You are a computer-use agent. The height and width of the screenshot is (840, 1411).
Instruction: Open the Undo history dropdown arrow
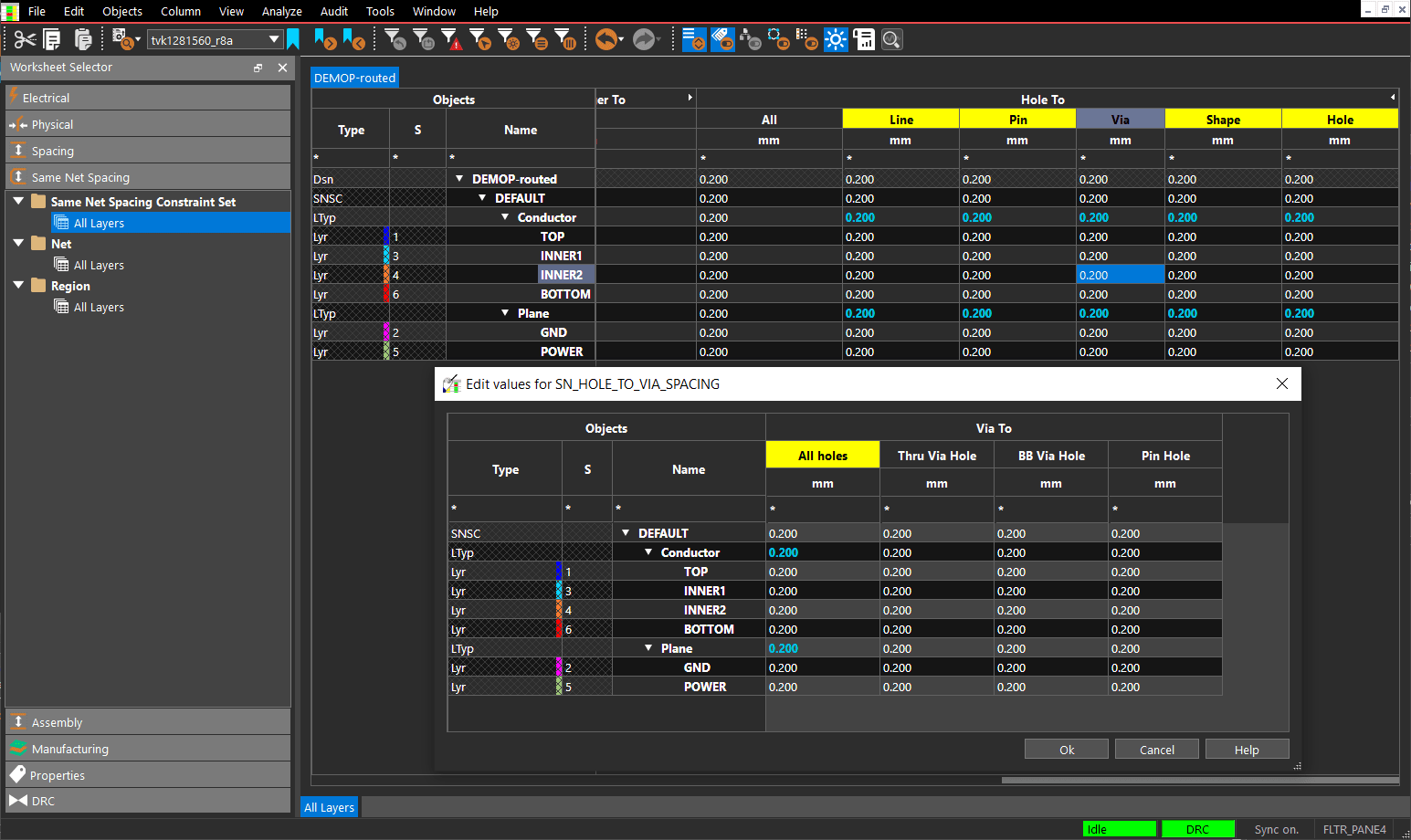click(621, 40)
